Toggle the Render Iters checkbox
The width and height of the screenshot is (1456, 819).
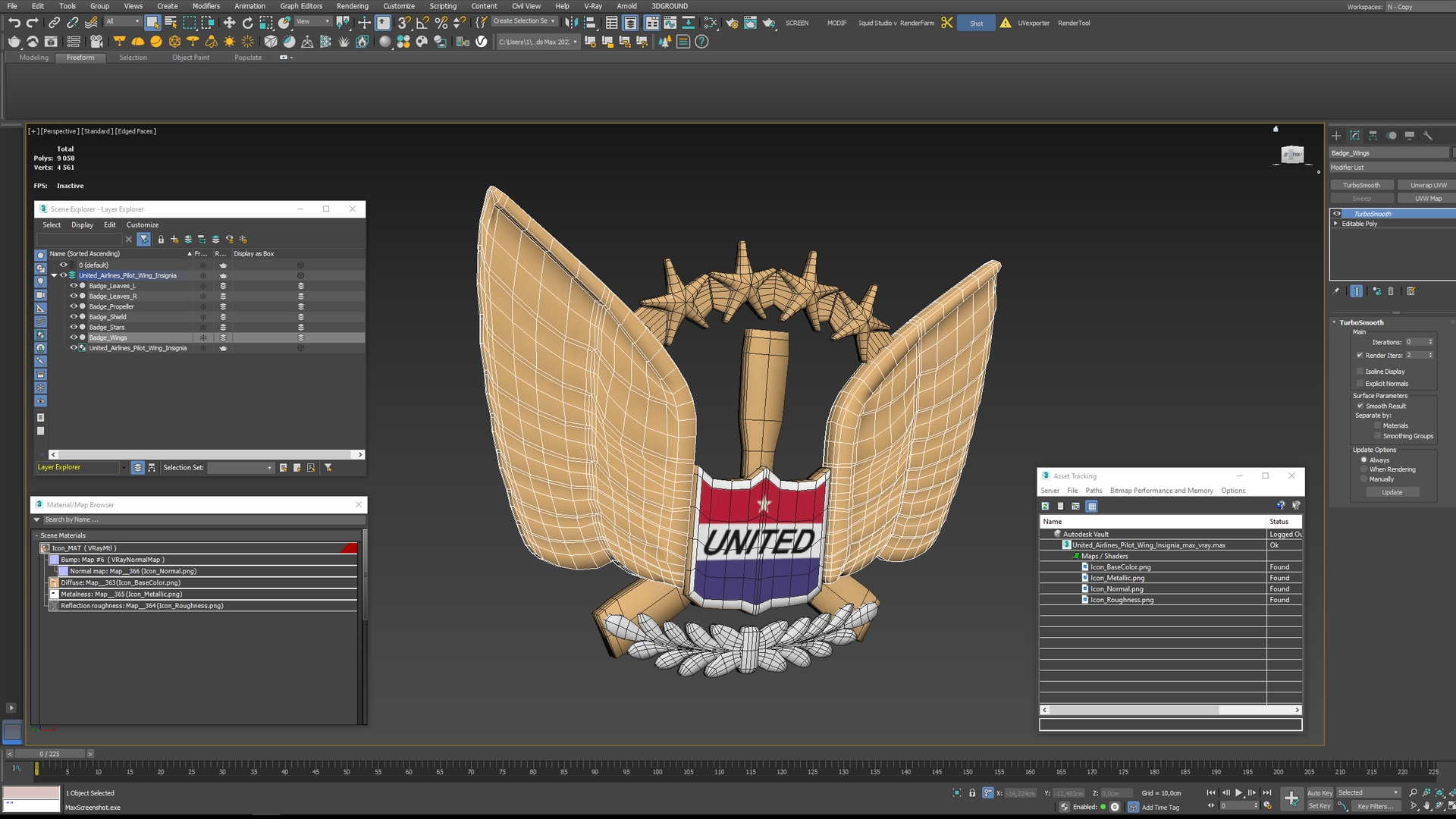(1360, 355)
